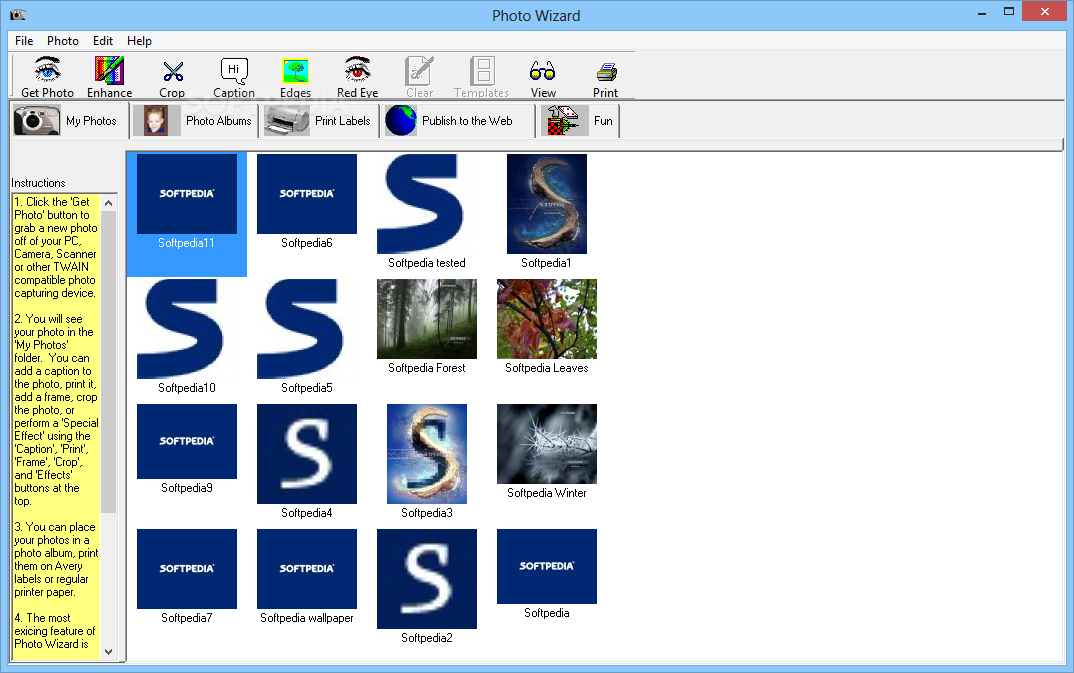Viewport: 1074px width, 673px height.
Task: Select the Softpedia9 thumbnail
Action: pyautogui.click(x=187, y=442)
